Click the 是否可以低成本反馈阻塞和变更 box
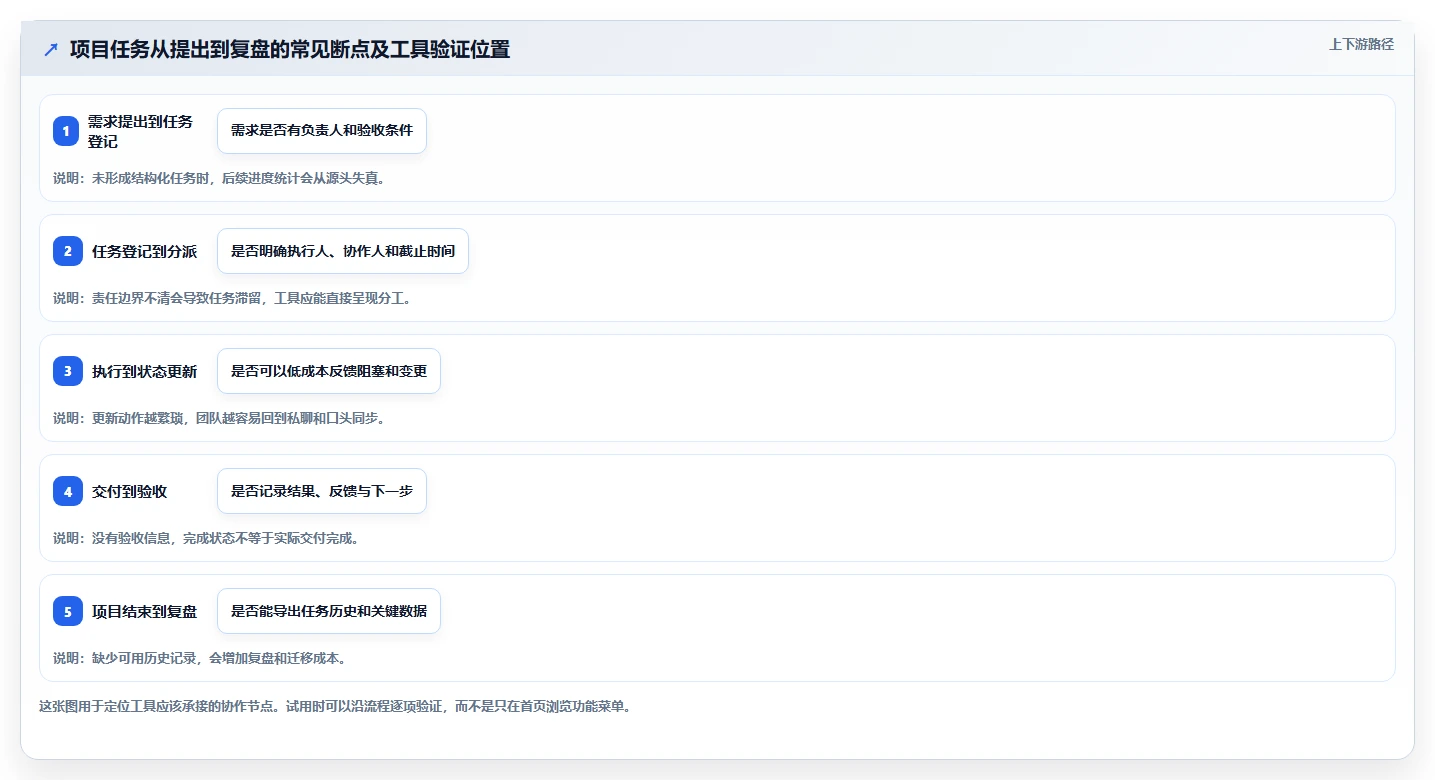1435x780 pixels. (x=329, y=371)
